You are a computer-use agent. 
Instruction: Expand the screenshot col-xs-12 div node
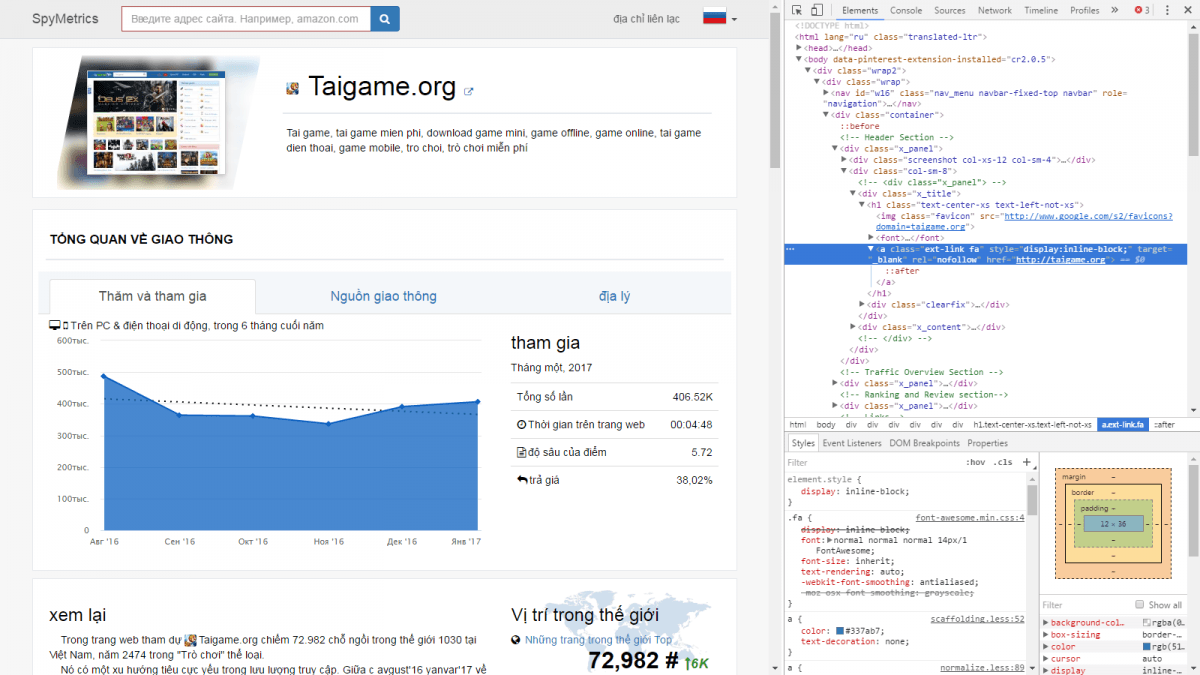pyautogui.click(x=845, y=160)
